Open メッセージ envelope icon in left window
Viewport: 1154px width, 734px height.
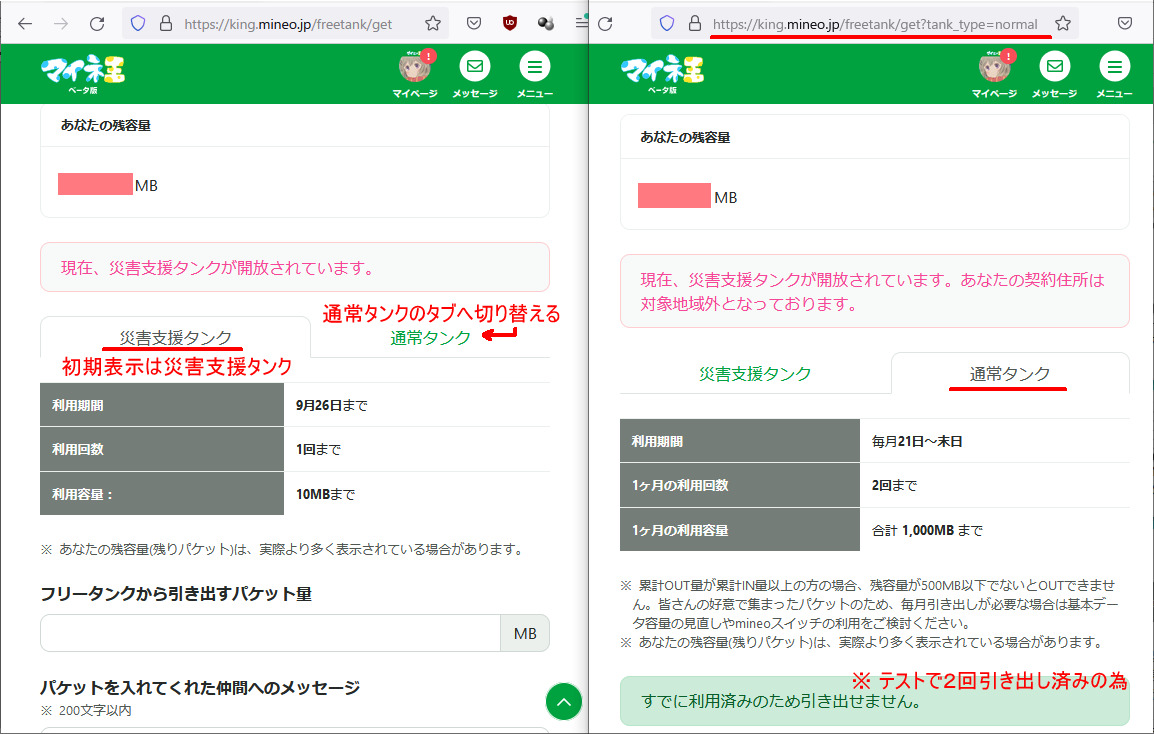point(475,68)
